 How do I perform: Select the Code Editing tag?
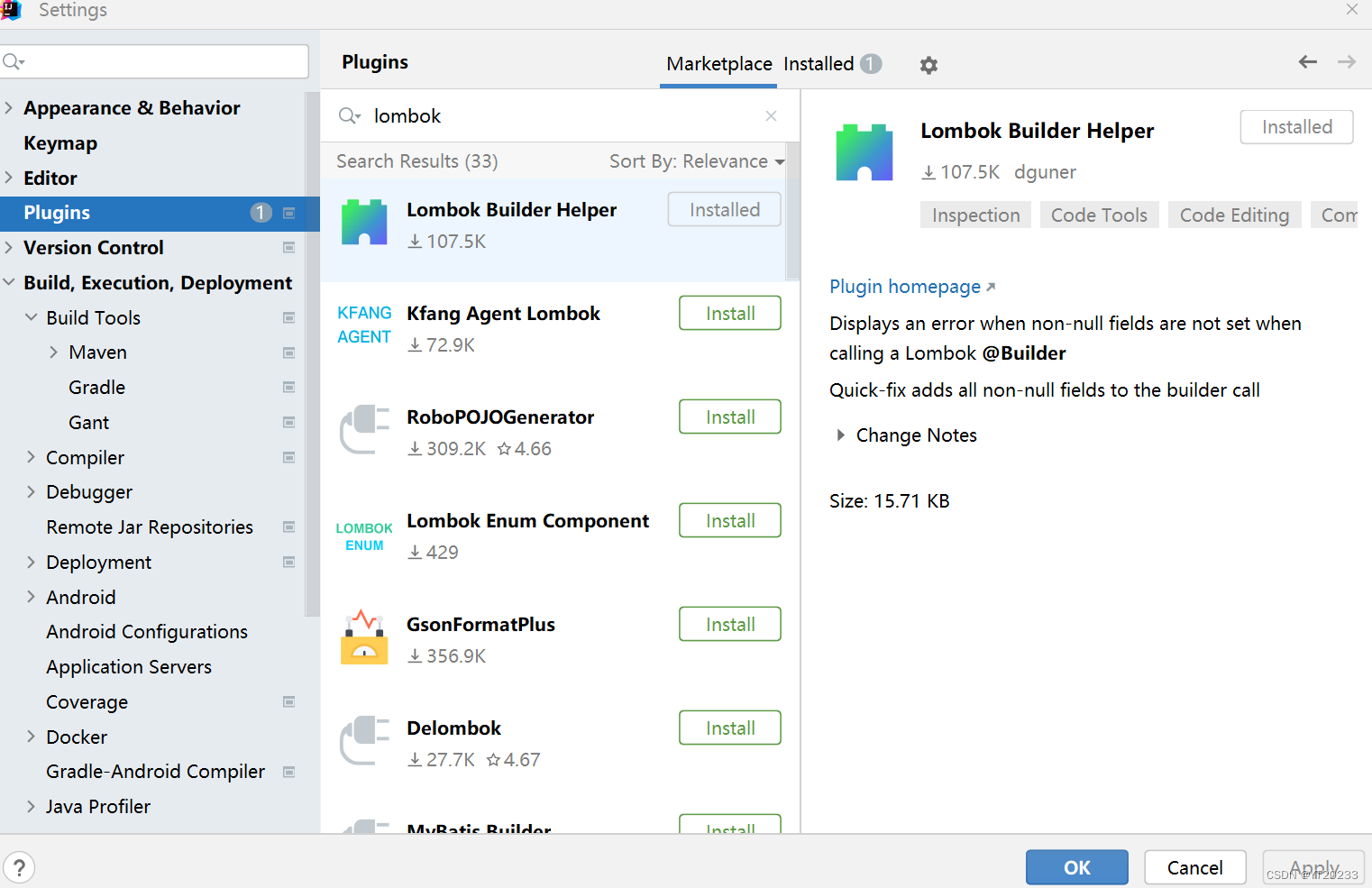1234,215
